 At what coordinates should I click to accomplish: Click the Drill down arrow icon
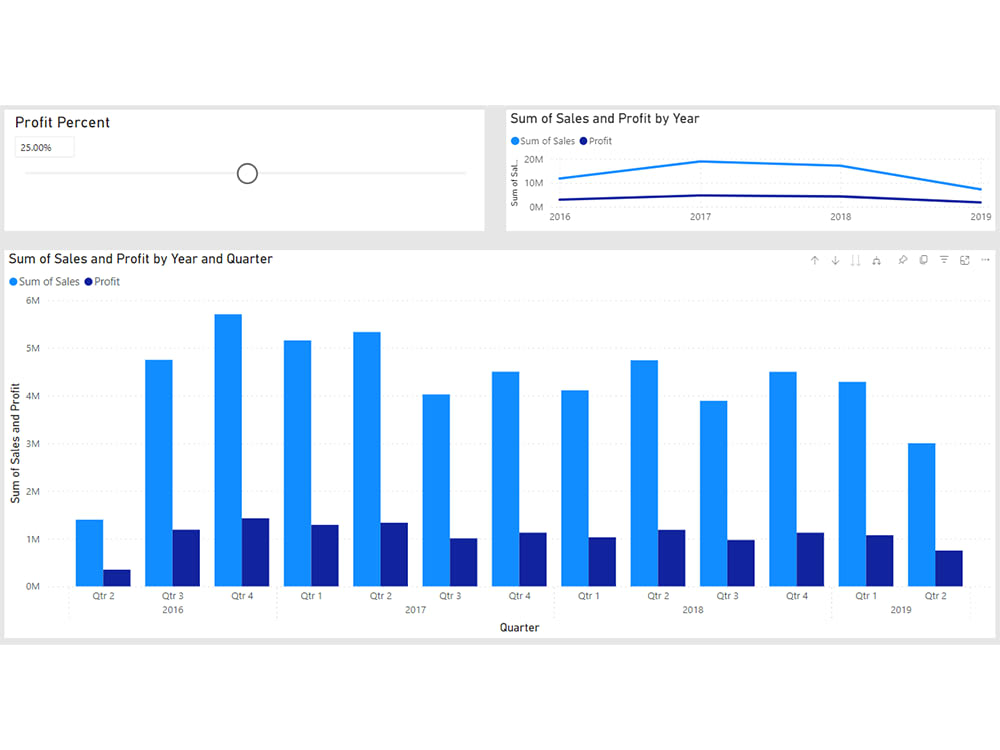[x=835, y=260]
